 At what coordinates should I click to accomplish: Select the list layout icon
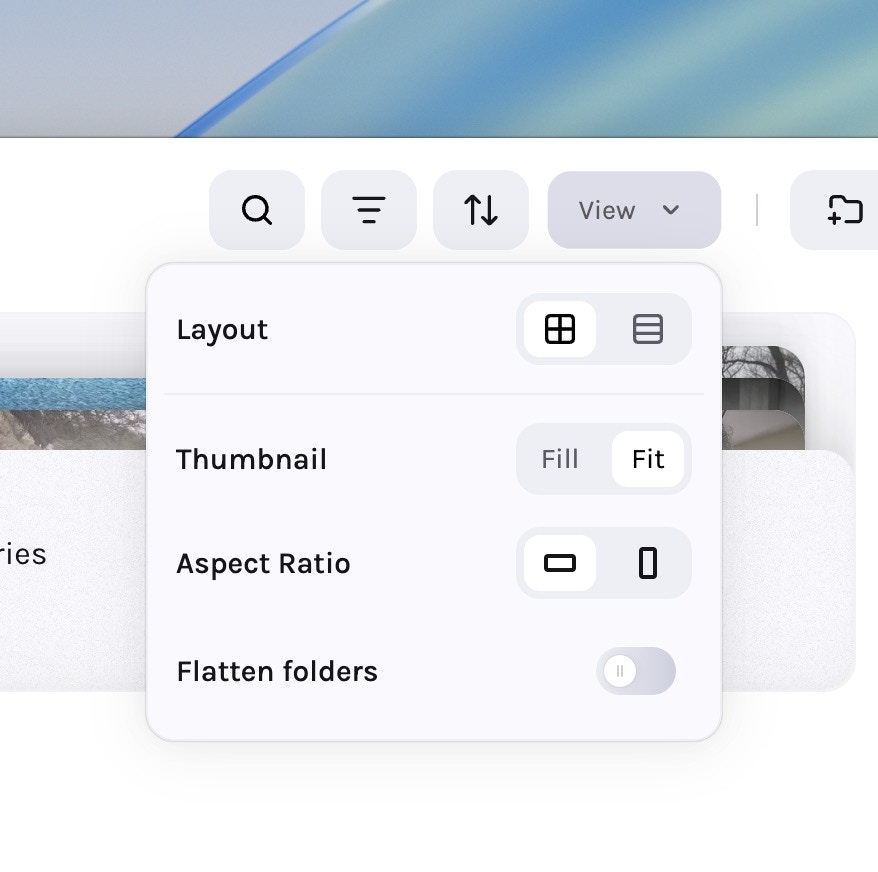tap(648, 329)
